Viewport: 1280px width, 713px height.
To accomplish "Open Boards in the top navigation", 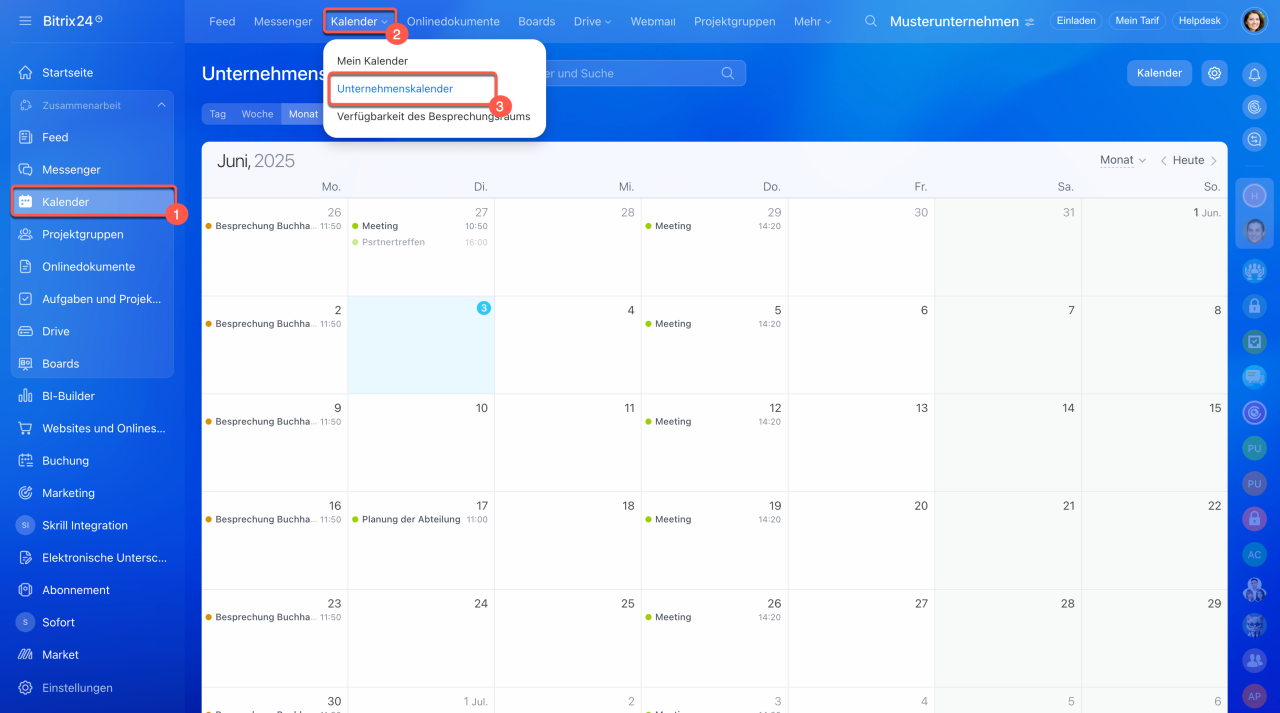I will tap(537, 22).
